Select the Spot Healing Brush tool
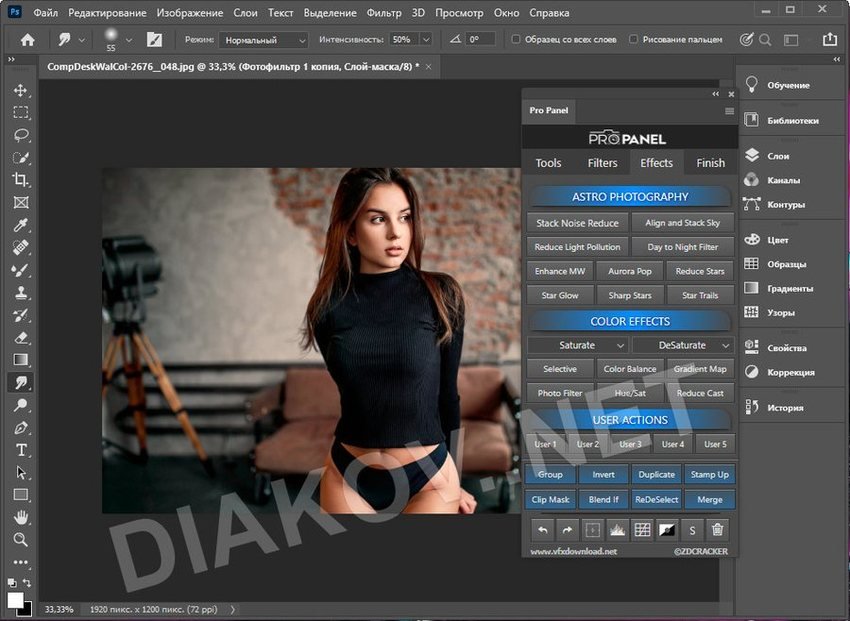 (21, 247)
